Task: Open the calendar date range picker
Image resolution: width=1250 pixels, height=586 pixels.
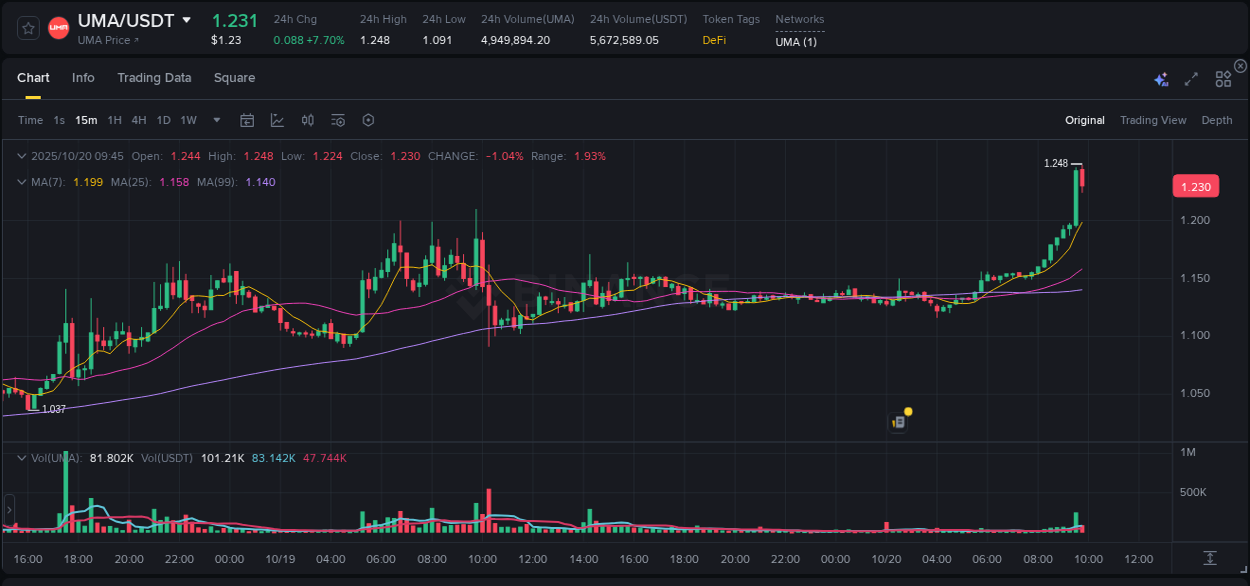Action: [247, 119]
